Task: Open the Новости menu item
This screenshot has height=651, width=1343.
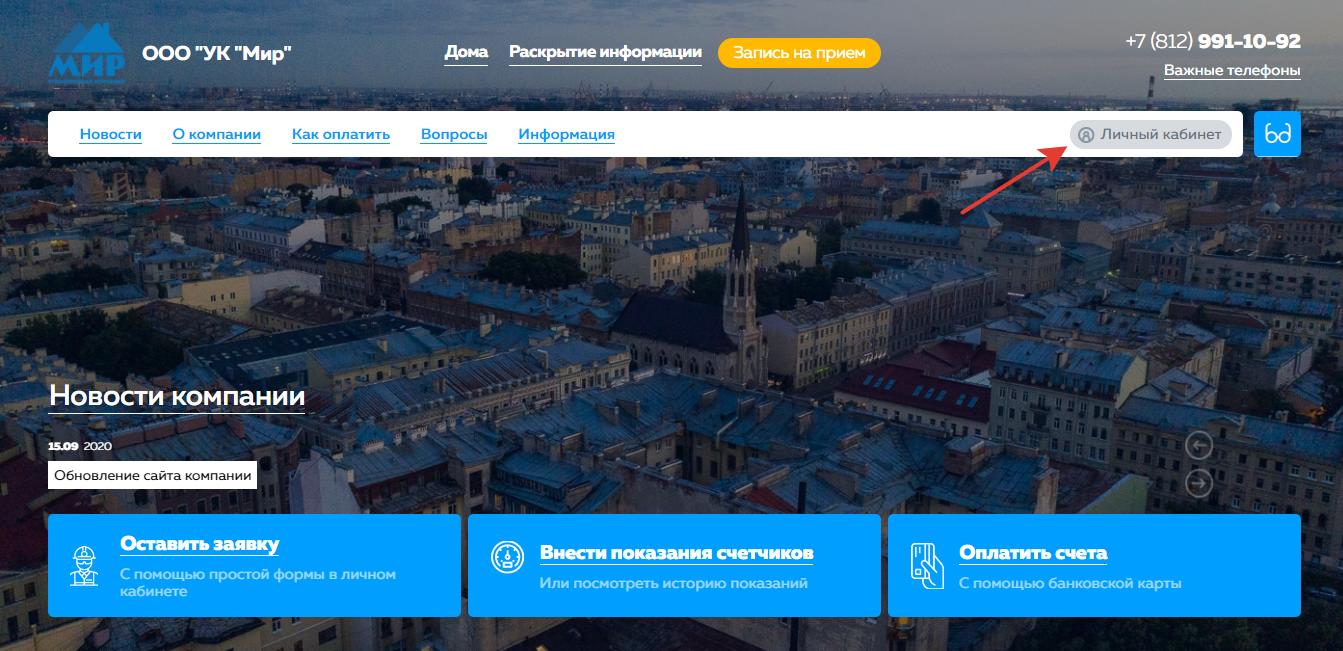Action: coord(111,134)
